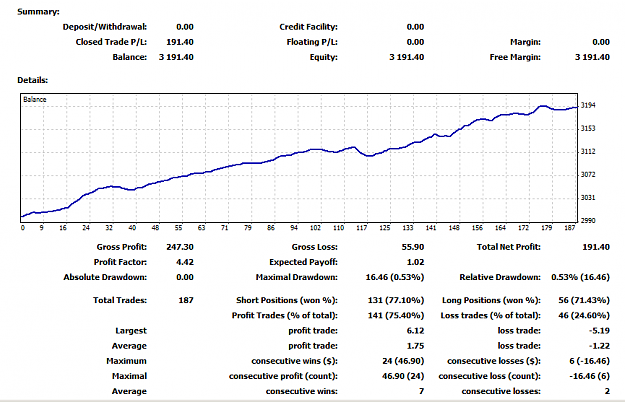Screen dimensions: 625x402
Task: Click the Gross Loss value 55.90
Action: coord(413,247)
